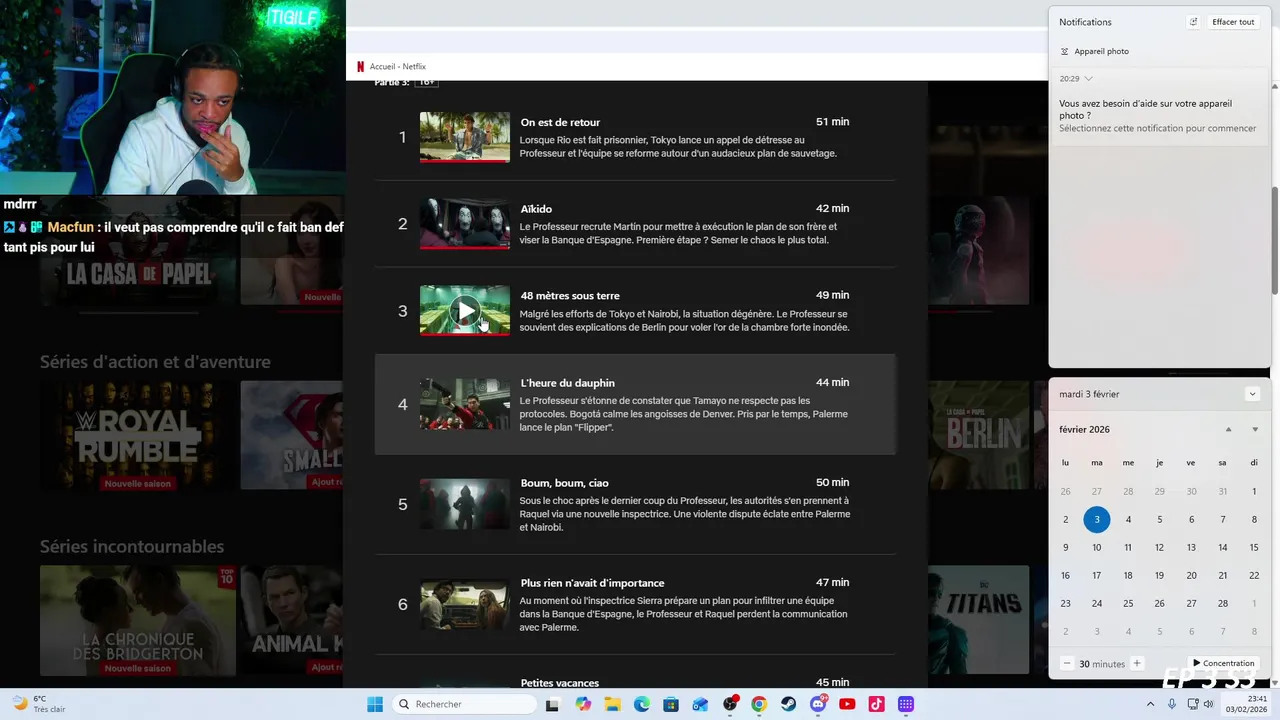Open Discord from the taskbar
Screen dimensions: 1280x720
(818, 704)
